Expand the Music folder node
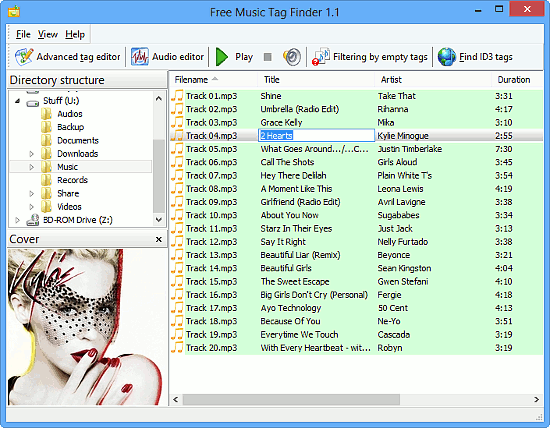This screenshot has width=550, height=428. (31, 167)
